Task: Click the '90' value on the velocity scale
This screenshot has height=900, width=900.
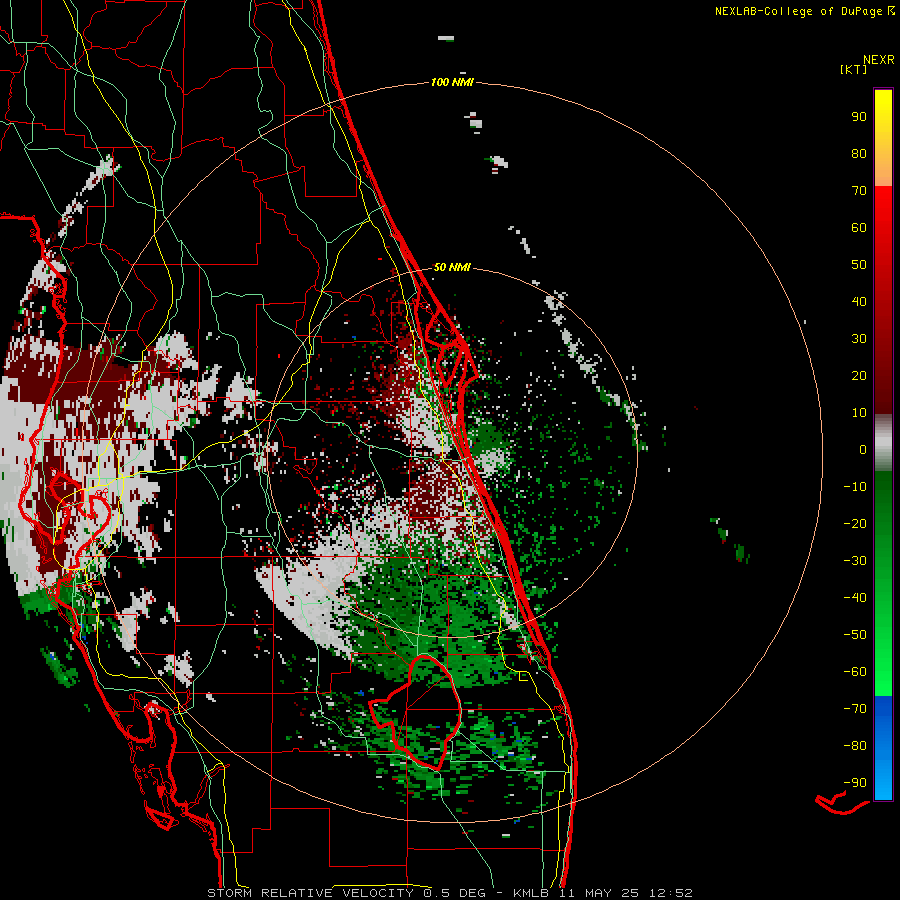Action: [x=859, y=117]
